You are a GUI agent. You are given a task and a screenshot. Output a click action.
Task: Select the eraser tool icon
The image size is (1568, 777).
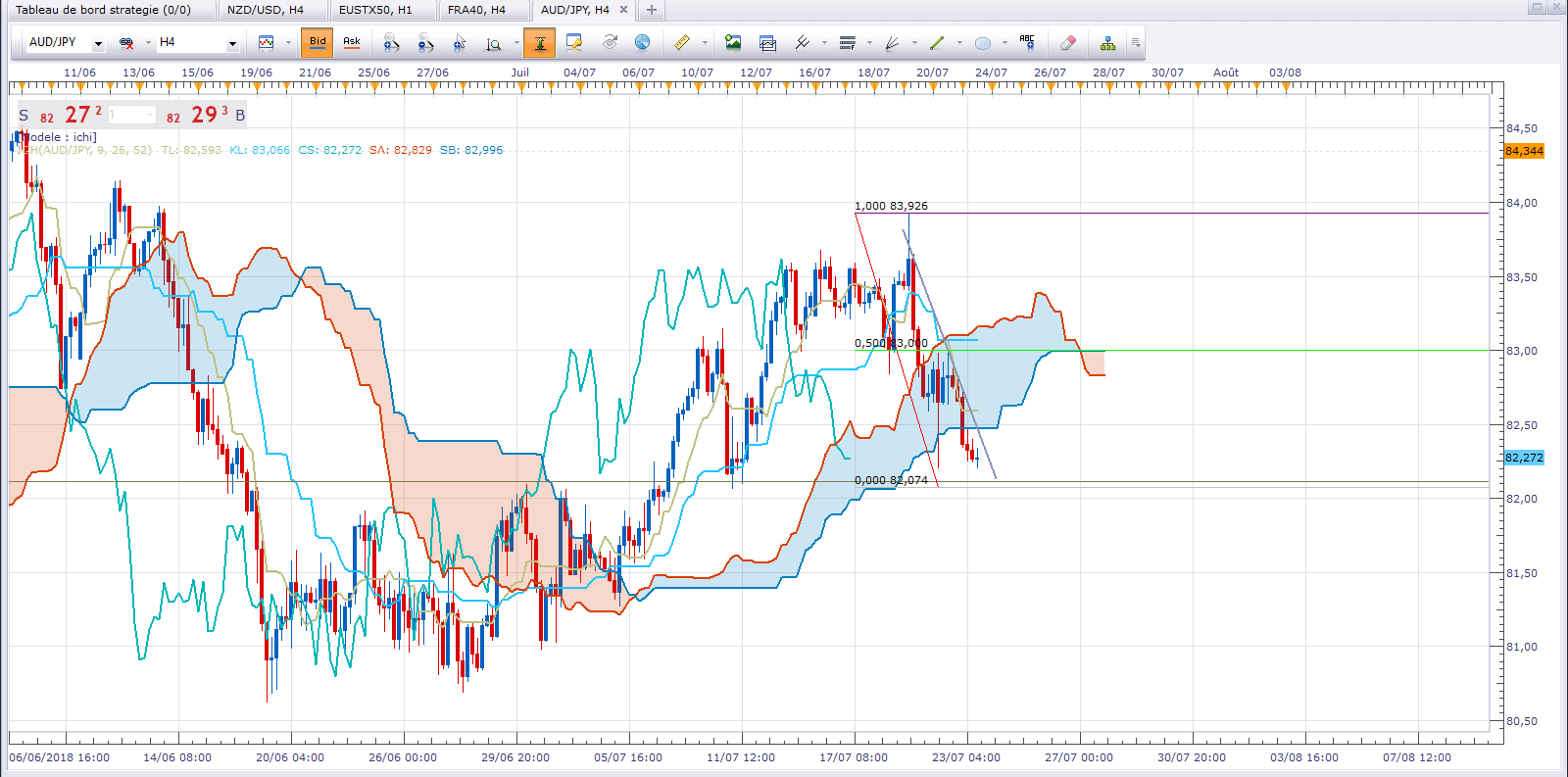click(x=1068, y=42)
